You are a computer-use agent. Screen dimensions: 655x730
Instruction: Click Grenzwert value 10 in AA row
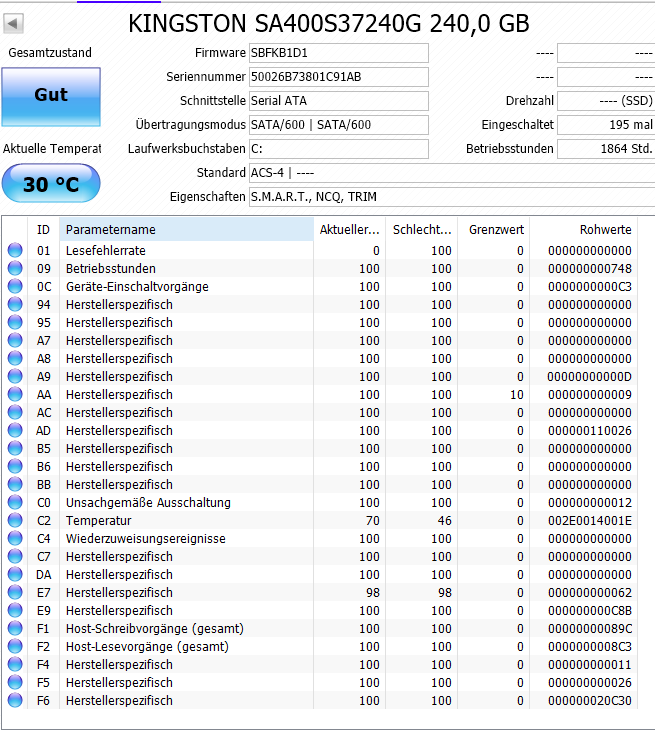coord(517,395)
